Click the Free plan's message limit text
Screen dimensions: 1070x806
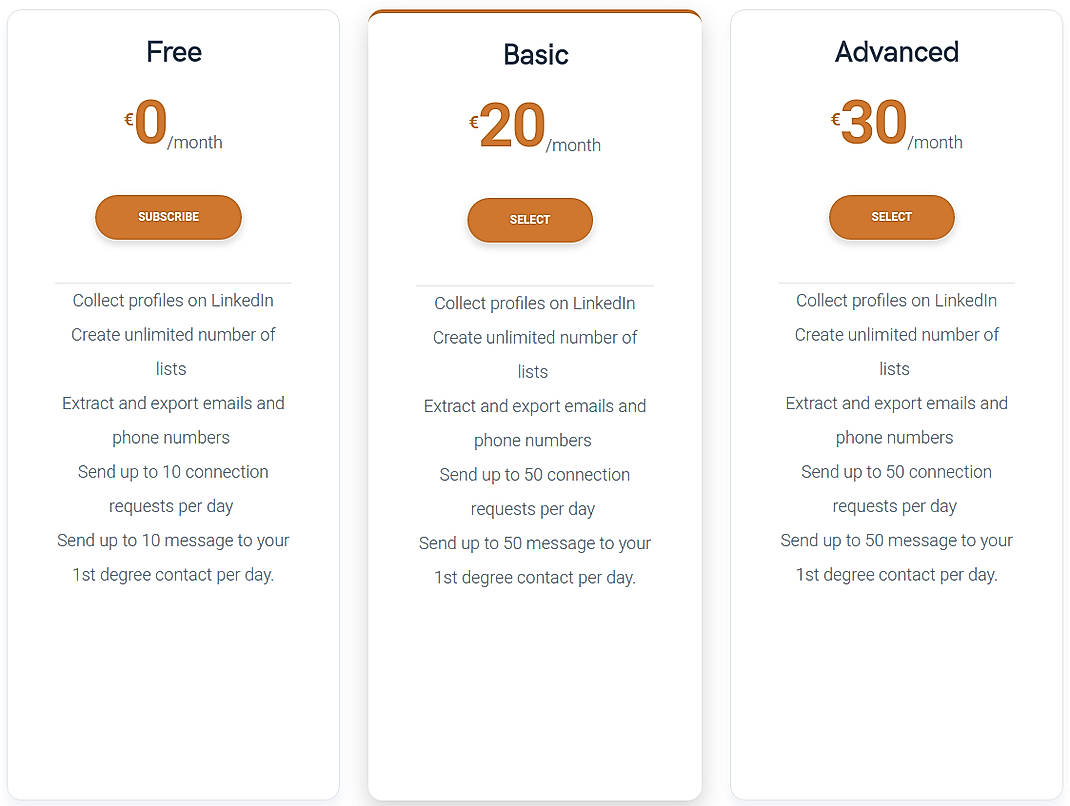click(x=173, y=557)
